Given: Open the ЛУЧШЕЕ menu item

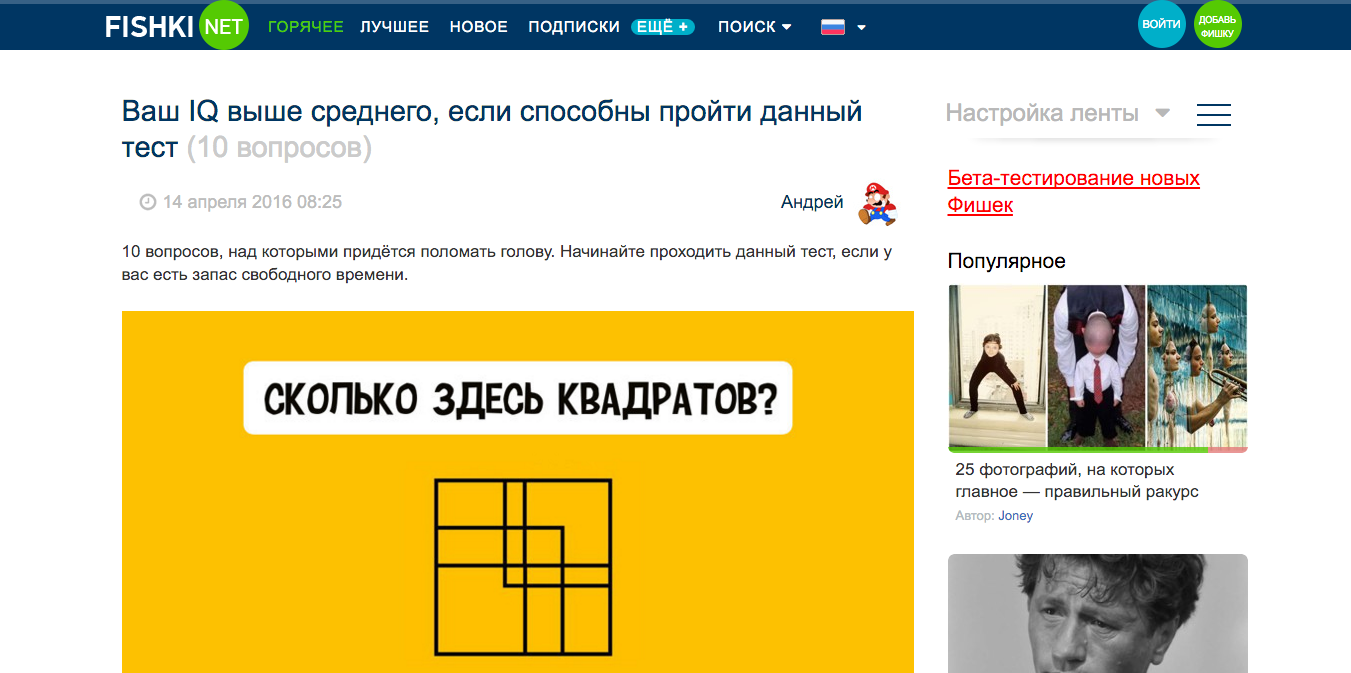Looking at the screenshot, I should (394, 27).
